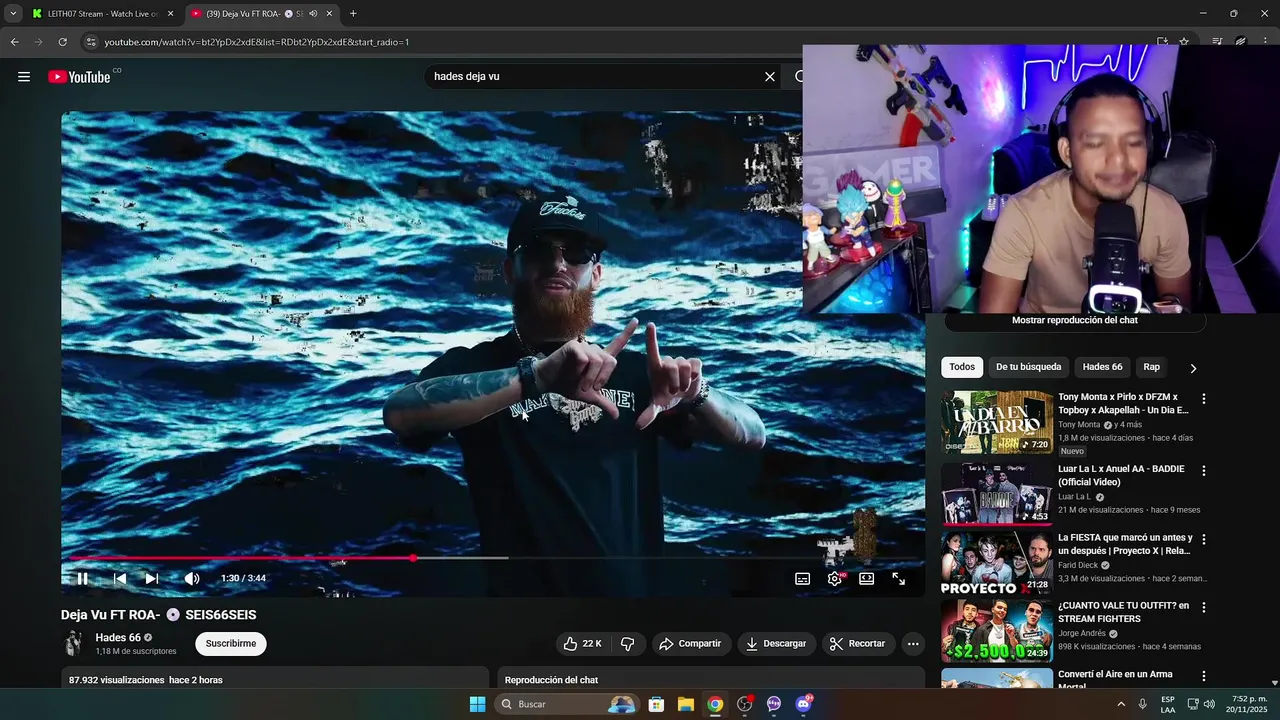The height and width of the screenshot is (720, 1280).
Task: Clip the video with Recortar
Action: [858, 643]
